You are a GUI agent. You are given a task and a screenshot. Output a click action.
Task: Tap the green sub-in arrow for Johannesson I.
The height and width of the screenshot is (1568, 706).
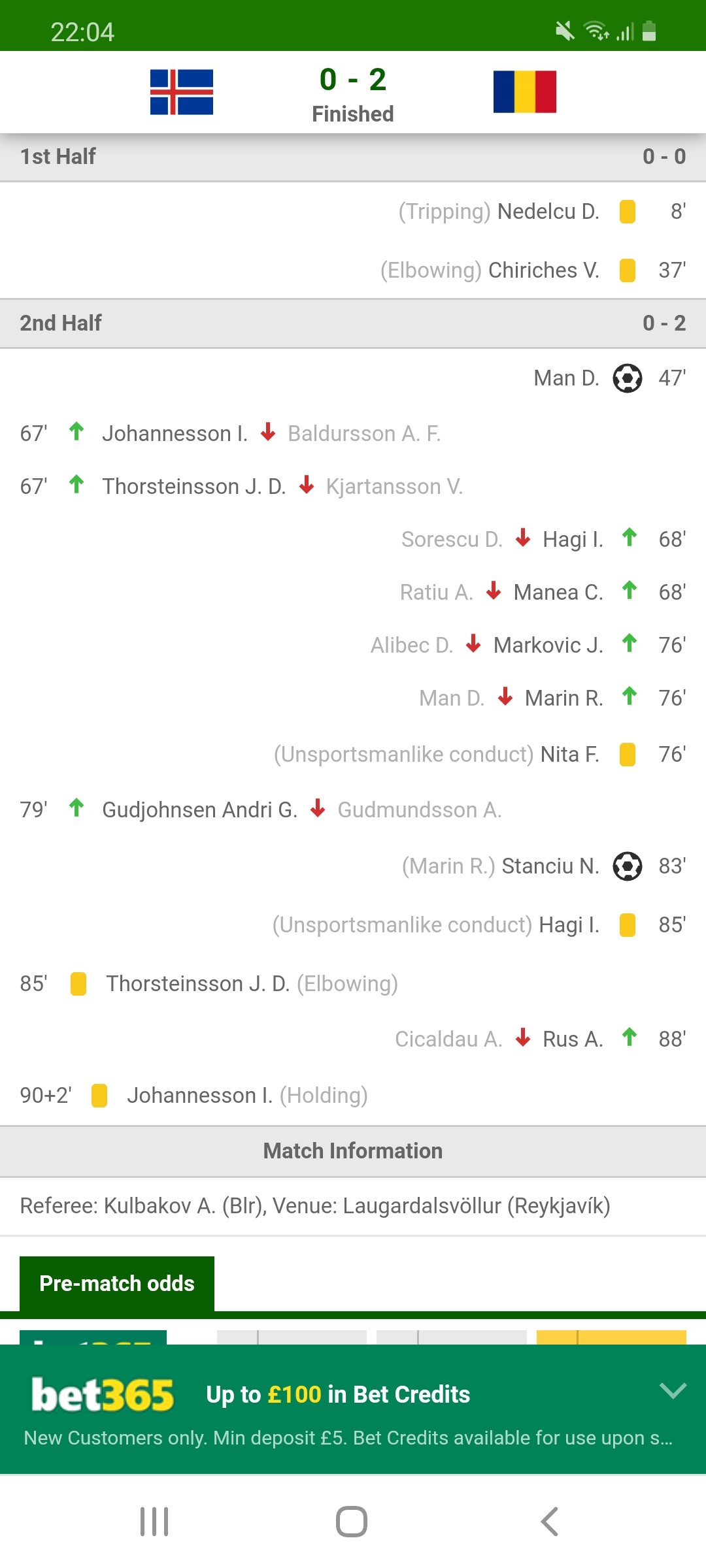[x=76, y=432]
